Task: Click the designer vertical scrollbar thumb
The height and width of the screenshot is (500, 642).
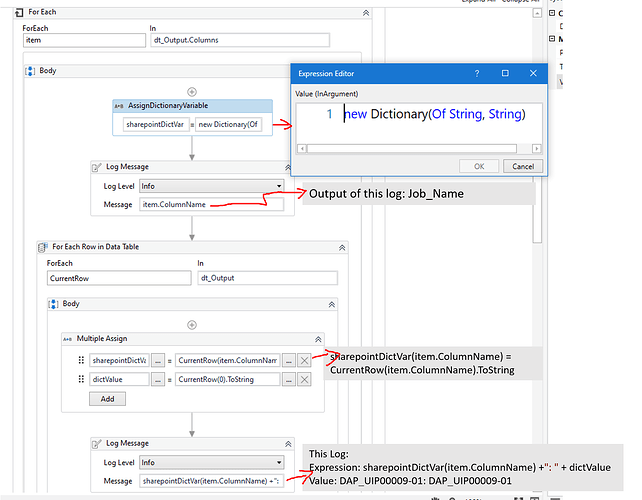Action: point(537,210)
